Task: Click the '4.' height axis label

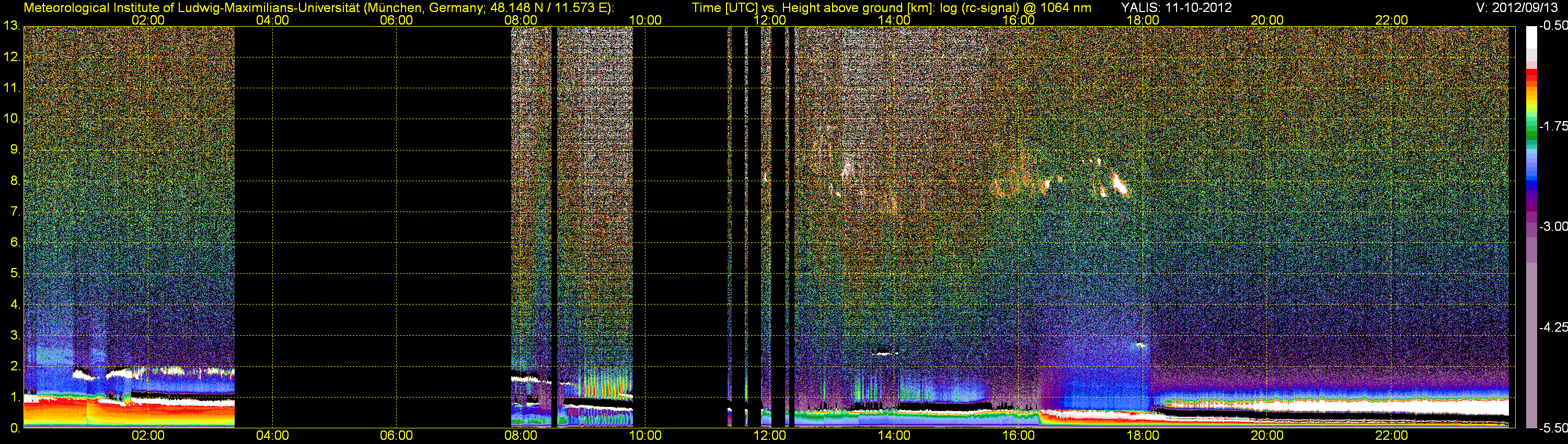Action: click(x=15, y=304)
